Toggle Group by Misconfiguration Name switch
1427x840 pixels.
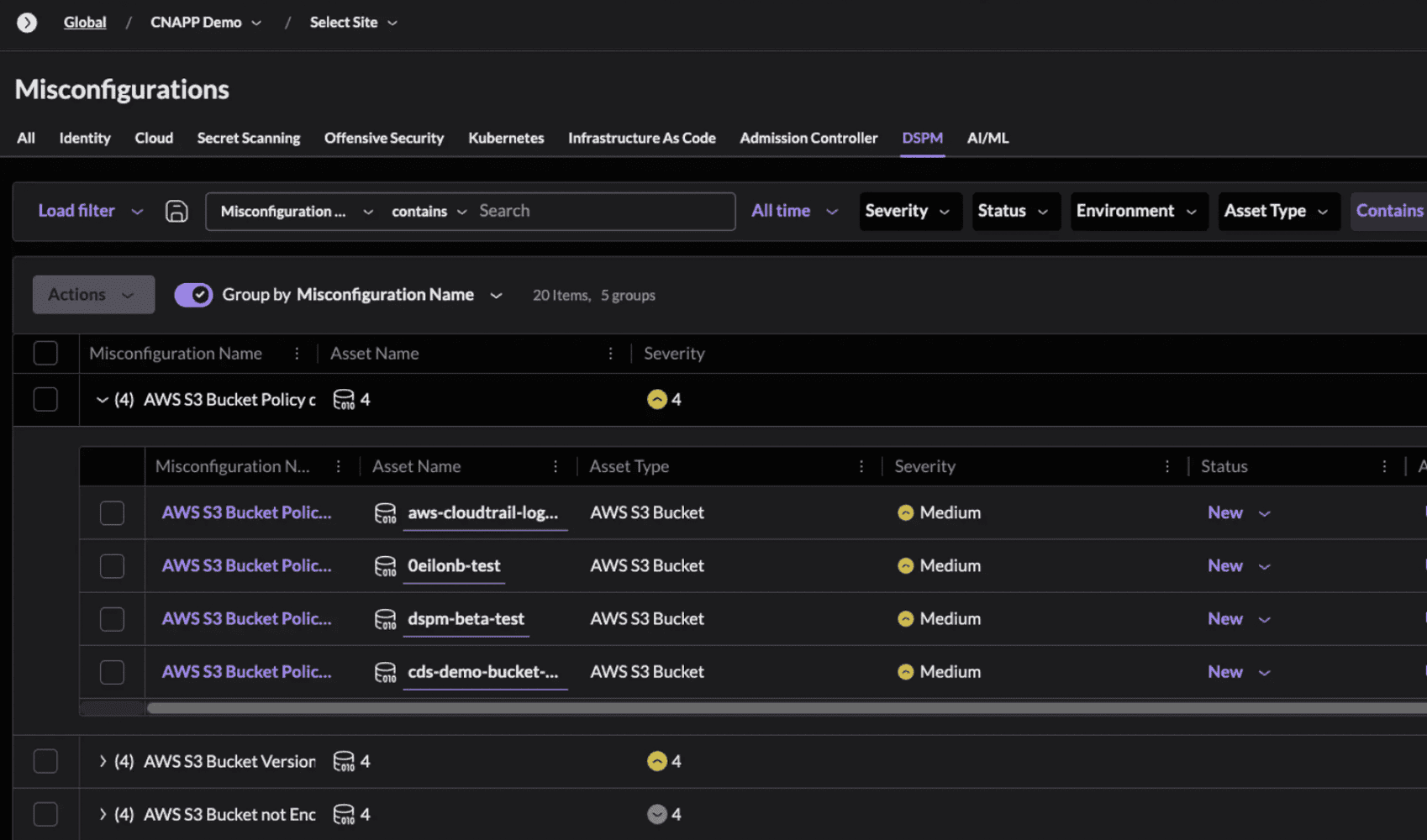[x=193, y=295]
